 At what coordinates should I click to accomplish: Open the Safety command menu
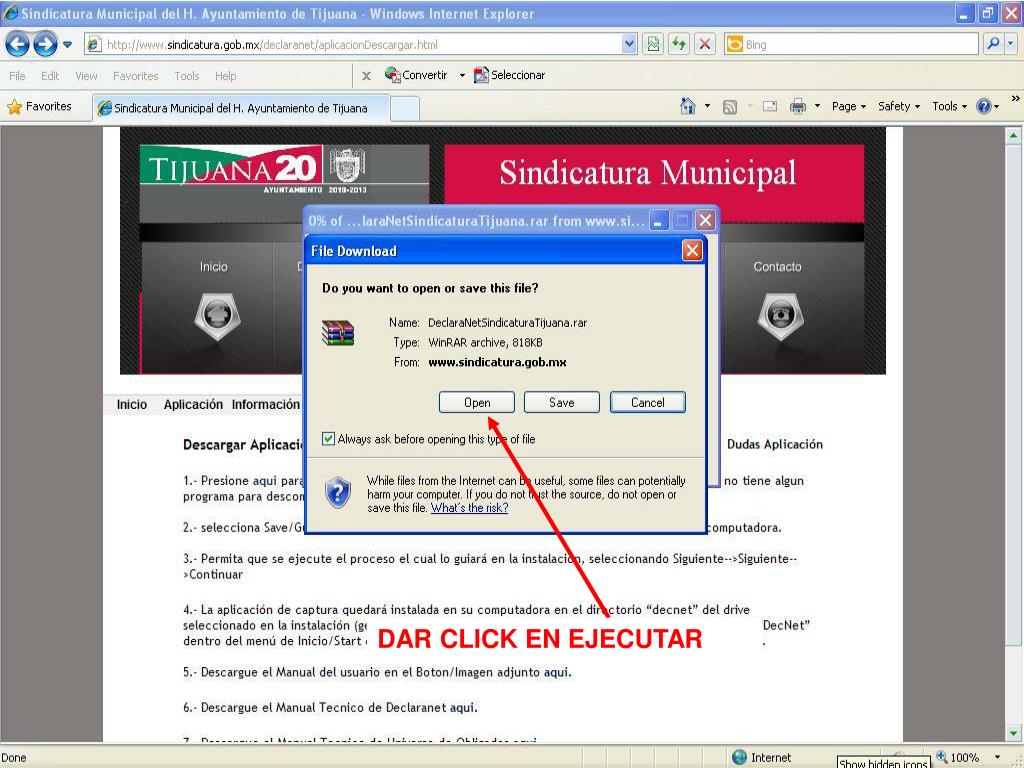(899, 106)
